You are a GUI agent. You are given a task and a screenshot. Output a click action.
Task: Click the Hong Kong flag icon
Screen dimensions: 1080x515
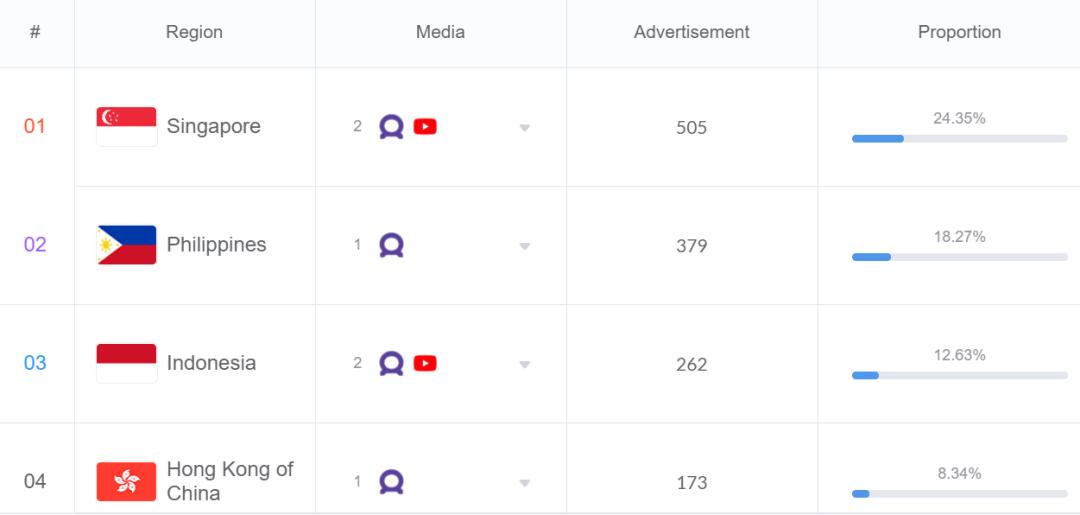click(127, 482)
